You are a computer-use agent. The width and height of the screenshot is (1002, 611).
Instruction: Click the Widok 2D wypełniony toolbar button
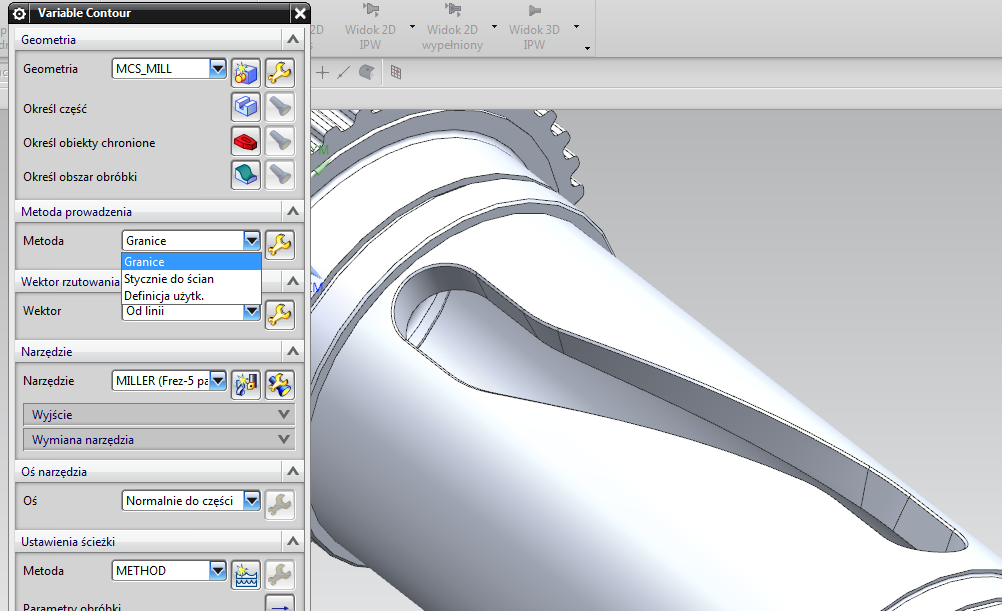(x=452, y=27)
